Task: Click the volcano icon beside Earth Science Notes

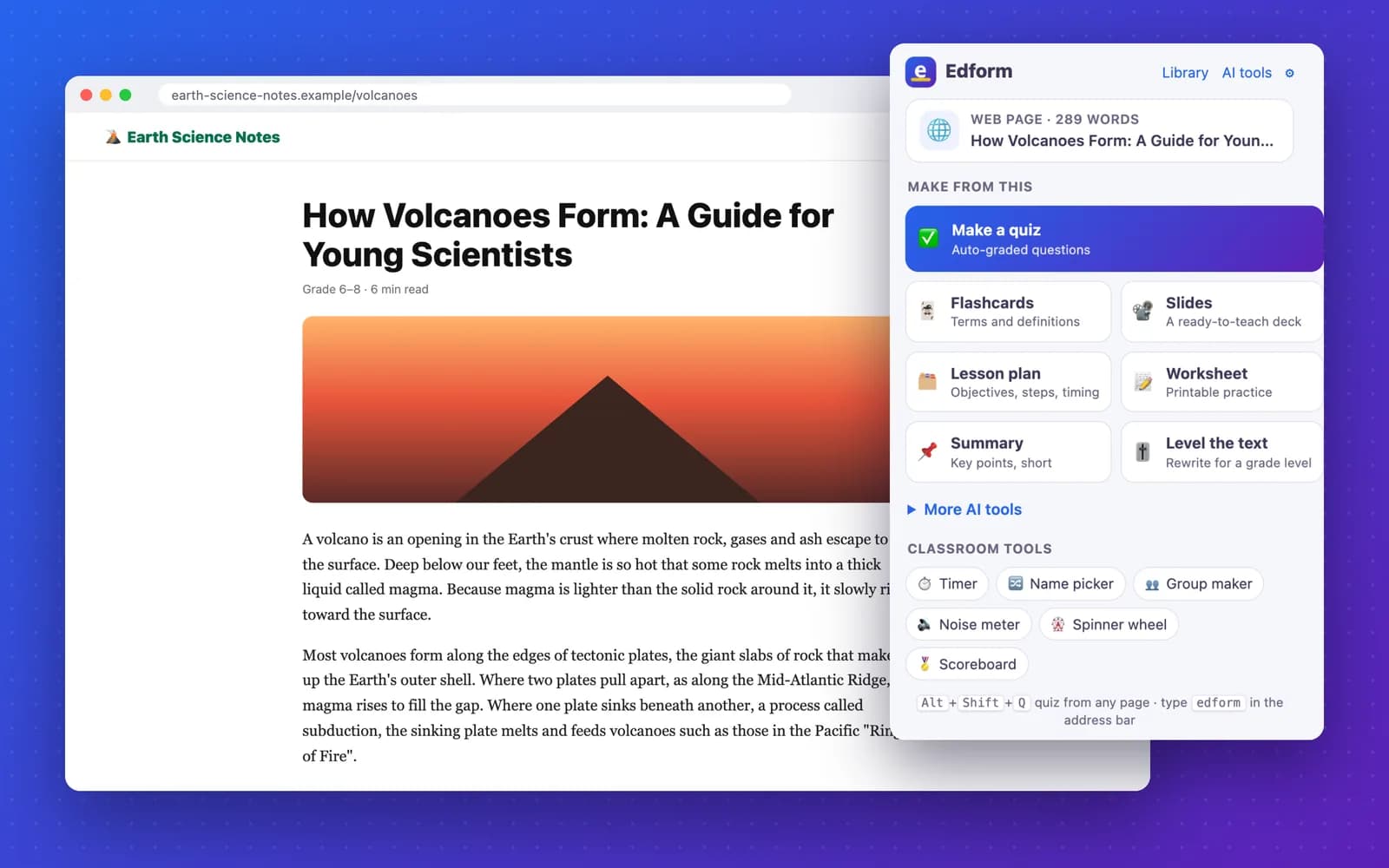Action: pos(113,137)
